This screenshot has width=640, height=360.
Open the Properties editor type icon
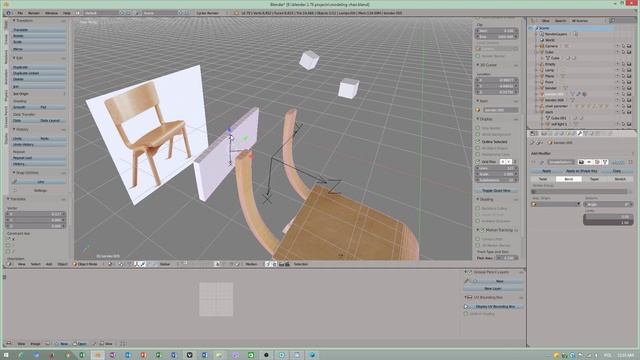[533, 133]
